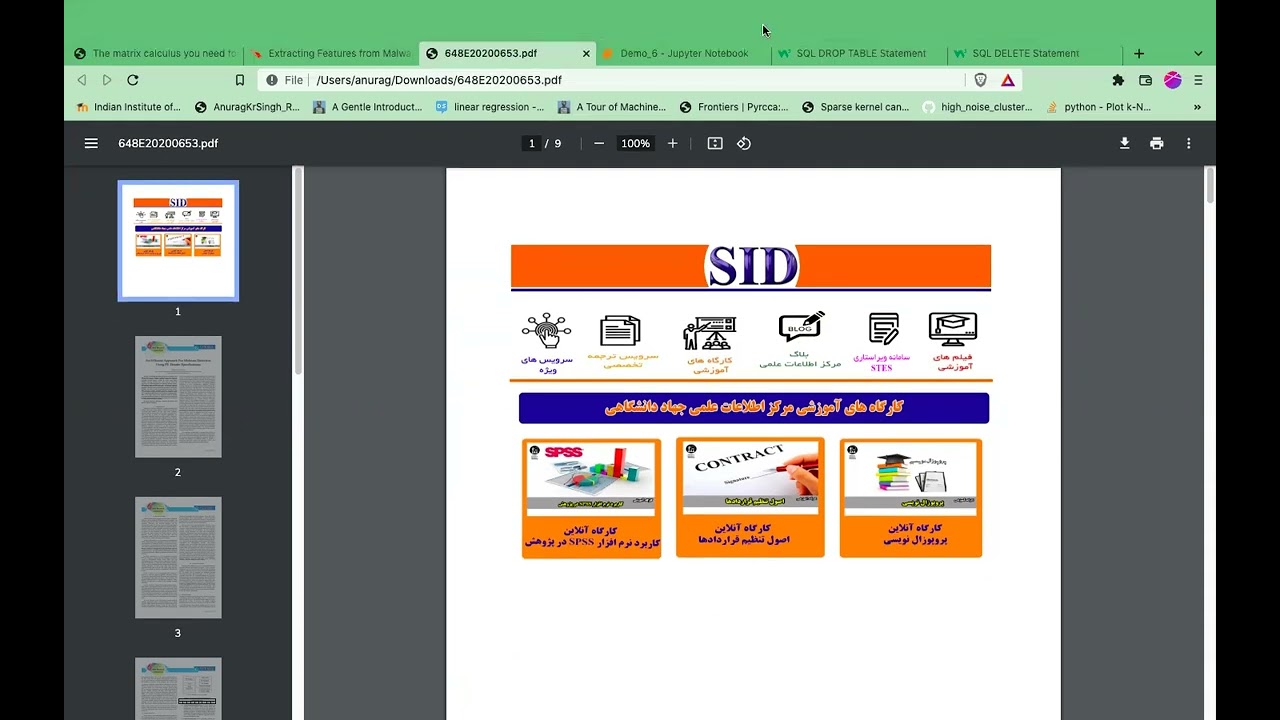Print the PDF document
Image resolution: width=1280 pixels, height=720 pixels.
[1156, 143]
